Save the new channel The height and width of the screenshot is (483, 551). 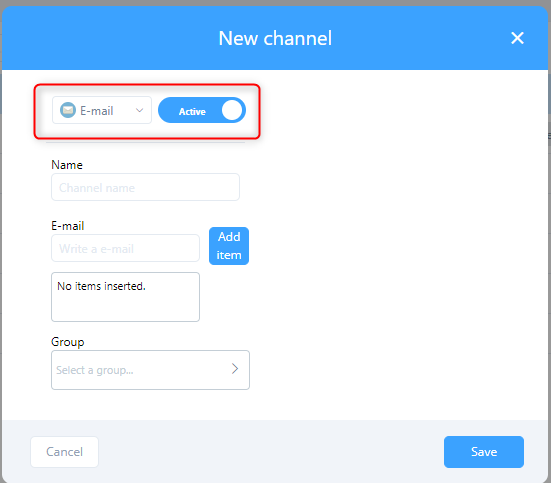pyautogui.click(x=484, y=452)
